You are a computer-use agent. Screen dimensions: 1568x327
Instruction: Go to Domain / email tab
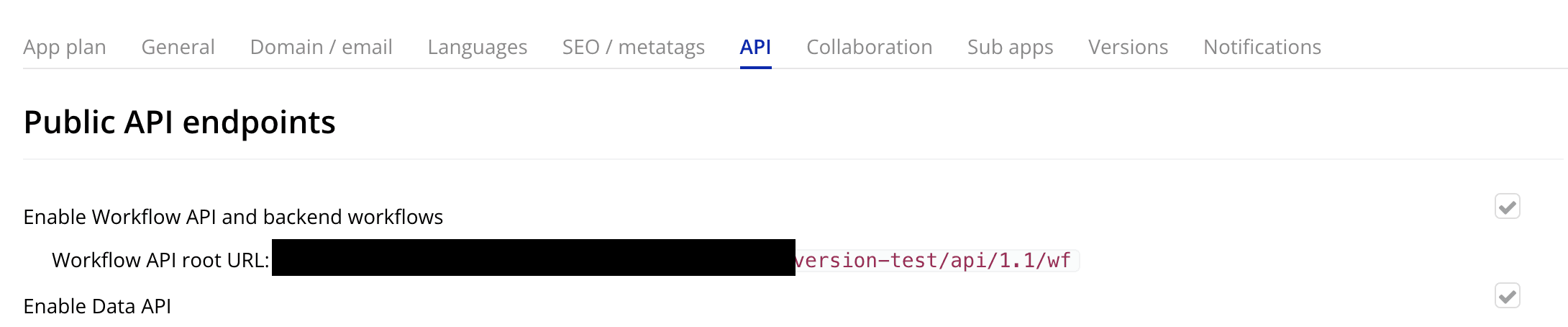point(321,48)
